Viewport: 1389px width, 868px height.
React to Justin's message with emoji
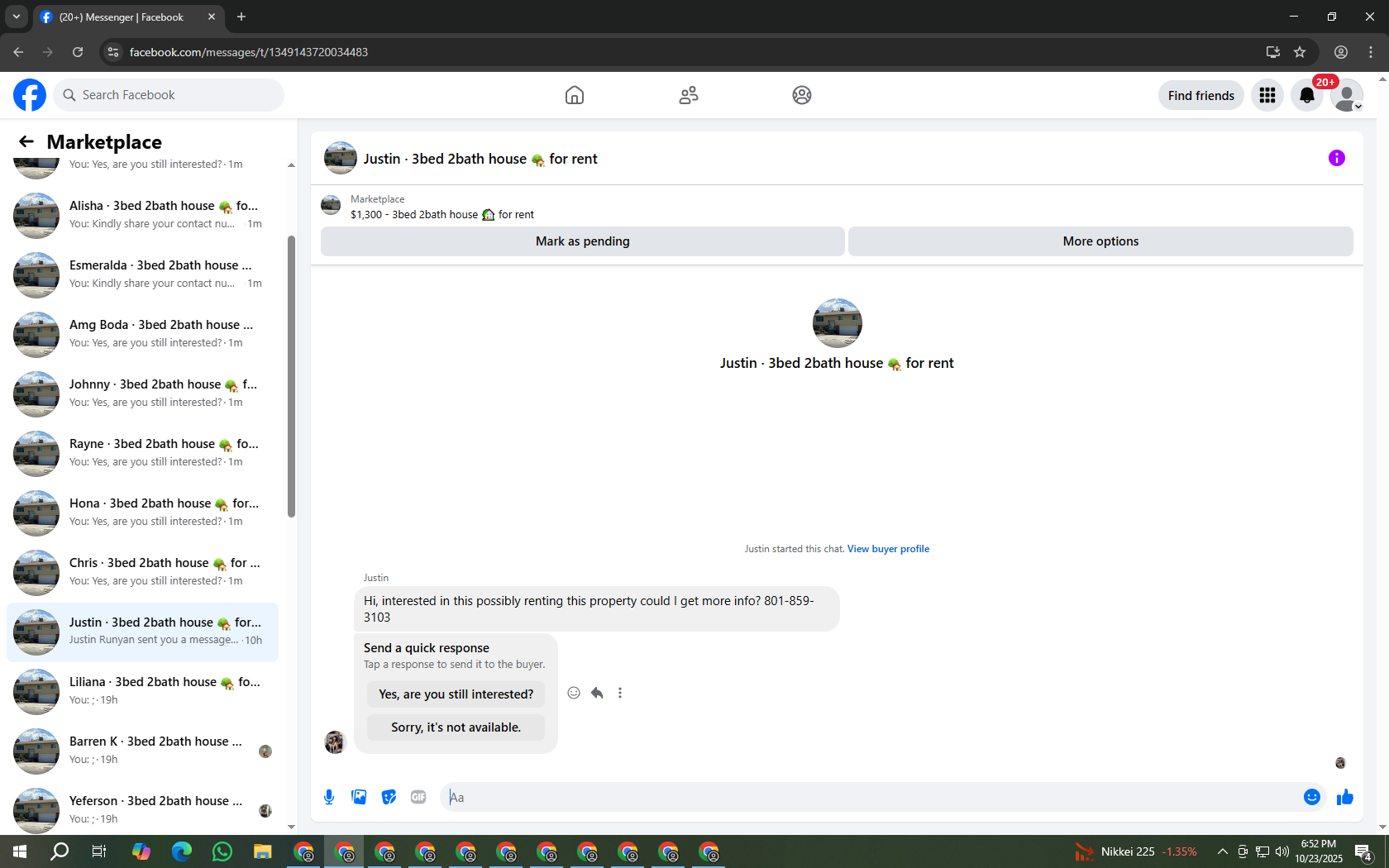tap(574, 693)
